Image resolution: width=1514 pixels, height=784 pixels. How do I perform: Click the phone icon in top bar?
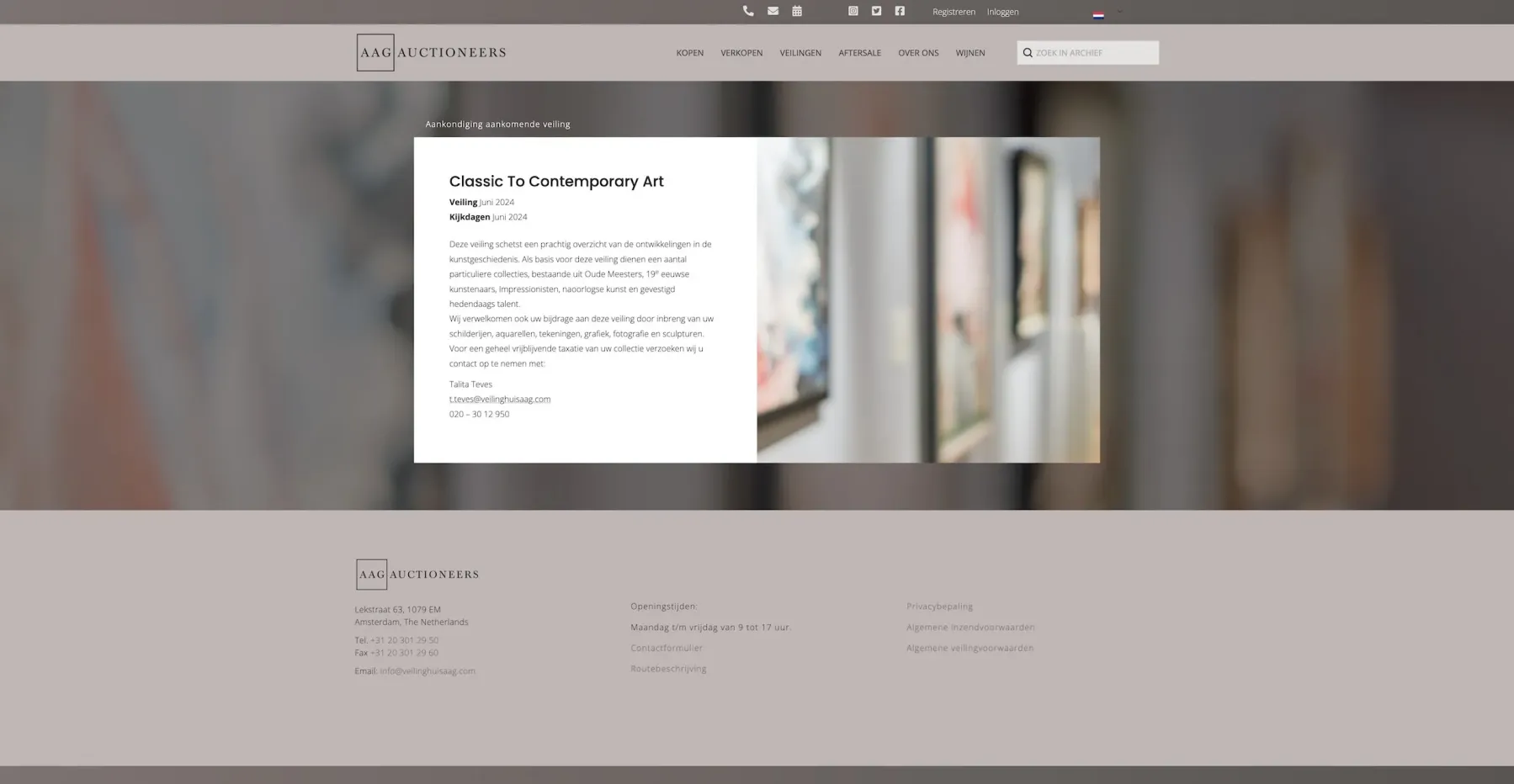click(x=748, y=11)
